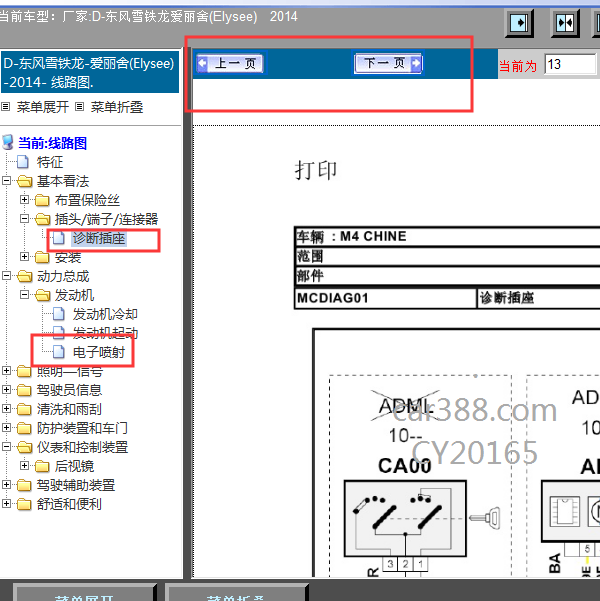Screen dimensions: 600x601
Task: Go to next page with 下一页 button
Action: coord(388,63)
